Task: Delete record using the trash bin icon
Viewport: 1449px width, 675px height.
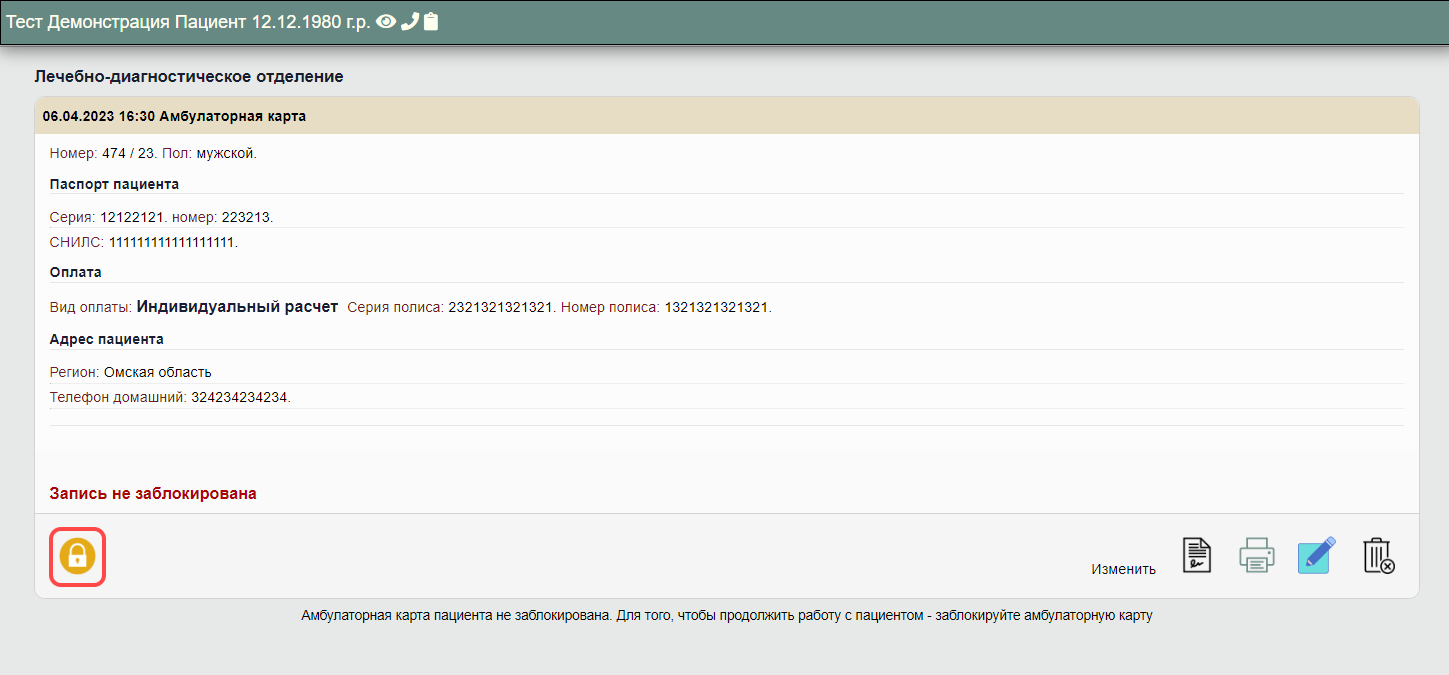Action: [x=1378, y=556]
